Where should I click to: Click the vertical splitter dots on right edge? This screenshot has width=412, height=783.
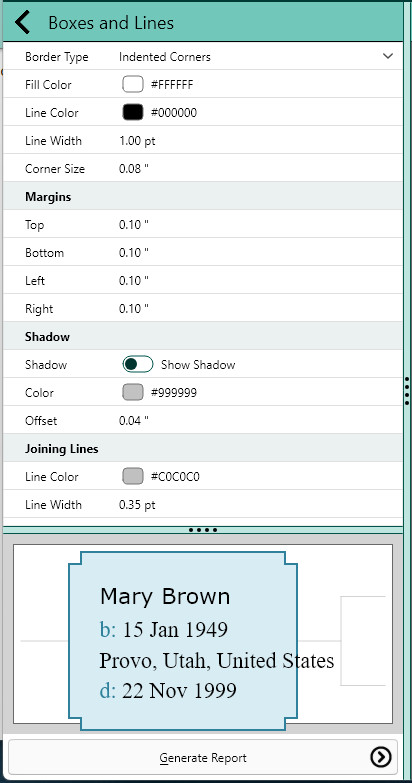click(x=408, y=391)
